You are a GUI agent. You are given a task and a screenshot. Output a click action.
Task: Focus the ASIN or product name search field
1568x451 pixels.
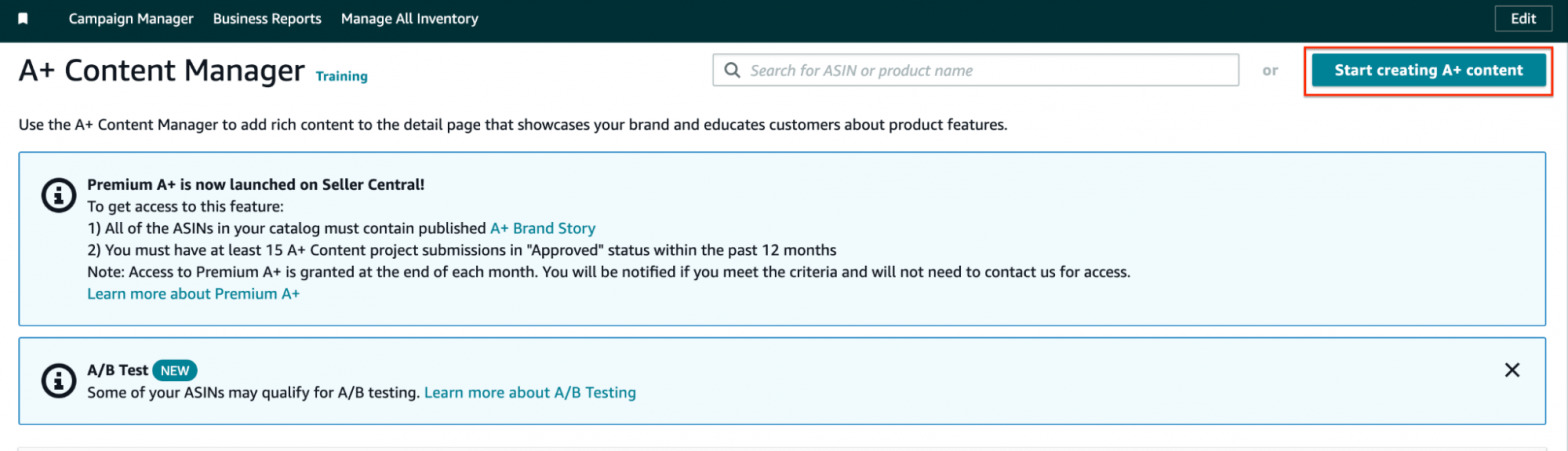pos(985,71)
